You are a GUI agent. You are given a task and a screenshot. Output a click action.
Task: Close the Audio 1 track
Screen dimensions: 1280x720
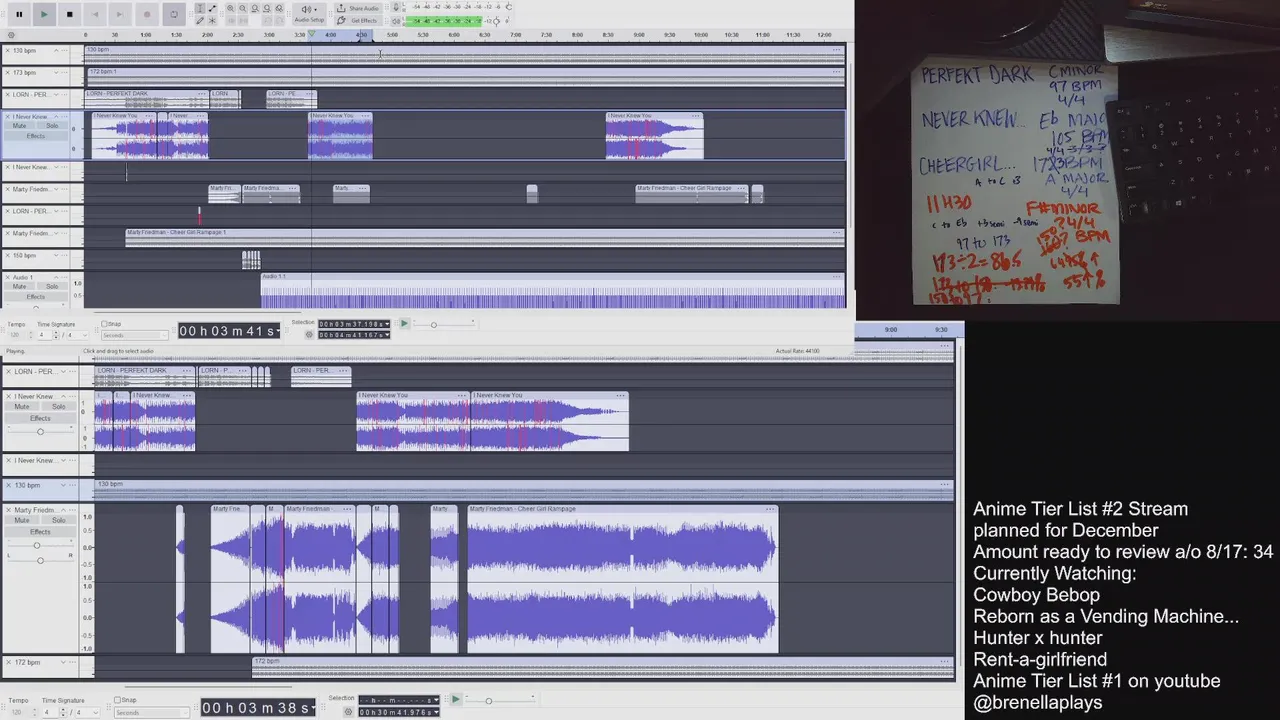(7, 277)
